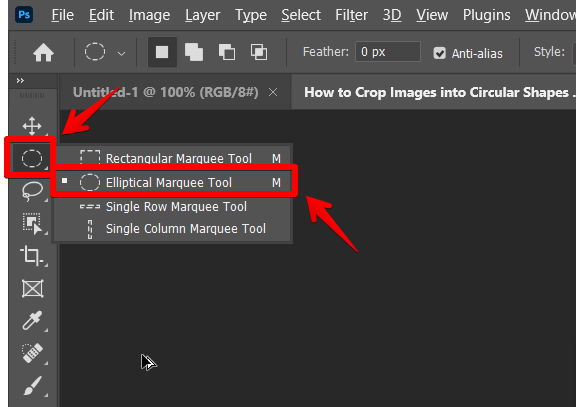Enable Intersect with selection mode
Screen dimensions: 576x407
click(259, 52)
